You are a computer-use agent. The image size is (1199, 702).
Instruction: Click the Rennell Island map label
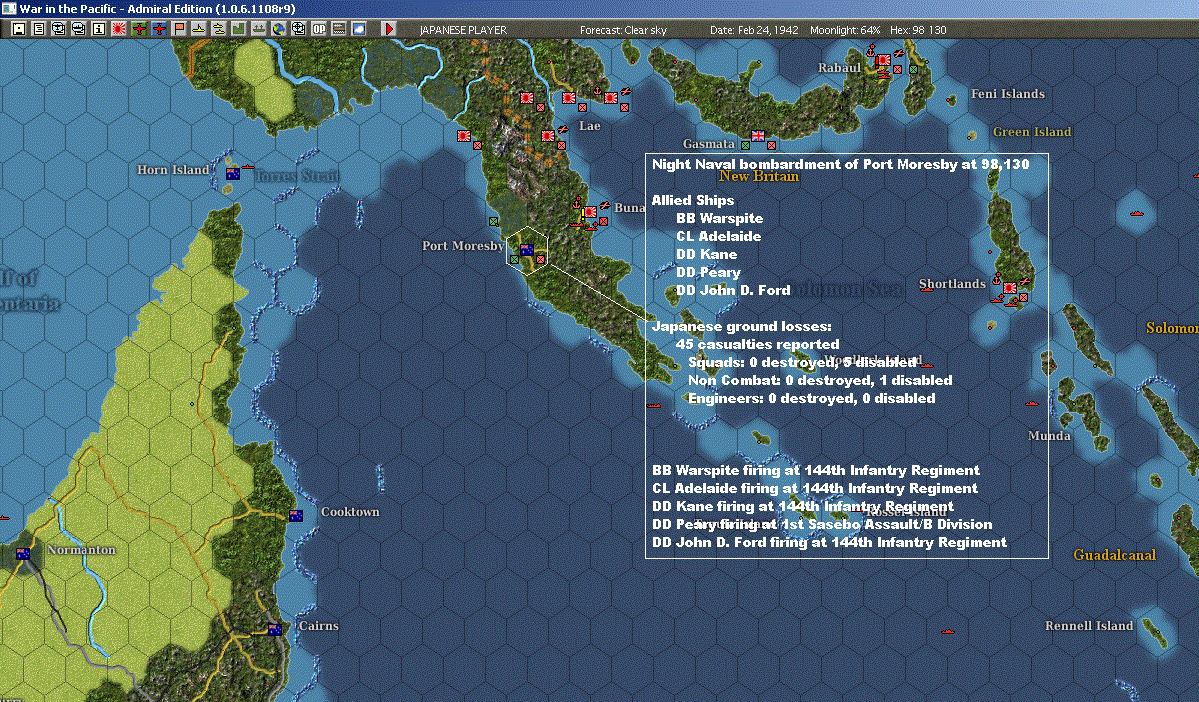[1089, 626]
